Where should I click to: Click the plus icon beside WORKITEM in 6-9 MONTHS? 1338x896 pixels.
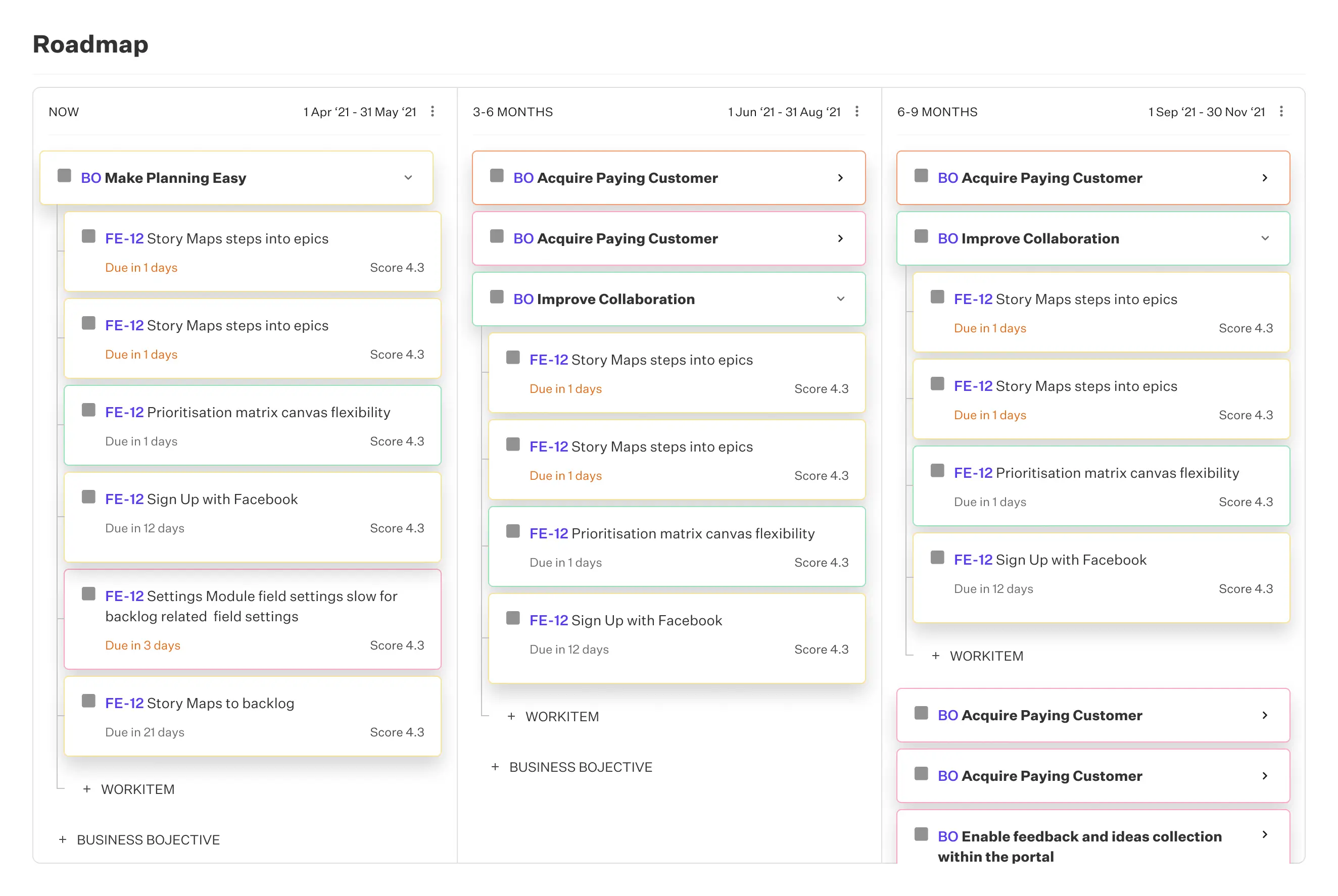[x=936, y=656]
